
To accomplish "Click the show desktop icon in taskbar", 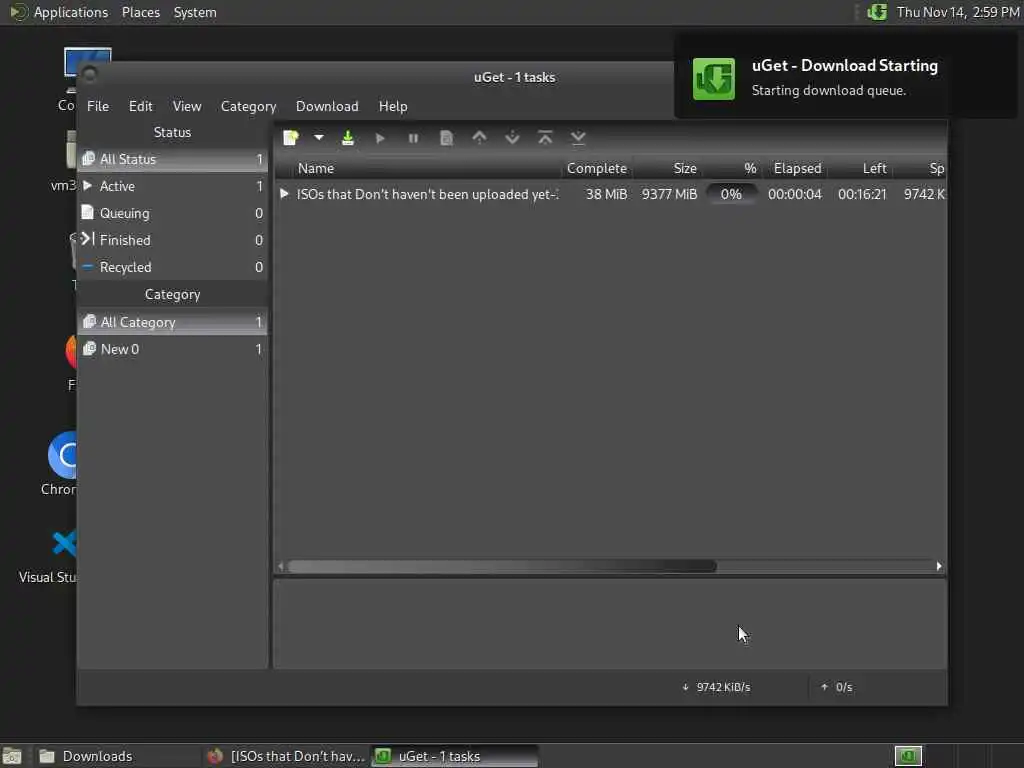I will 12,756.
